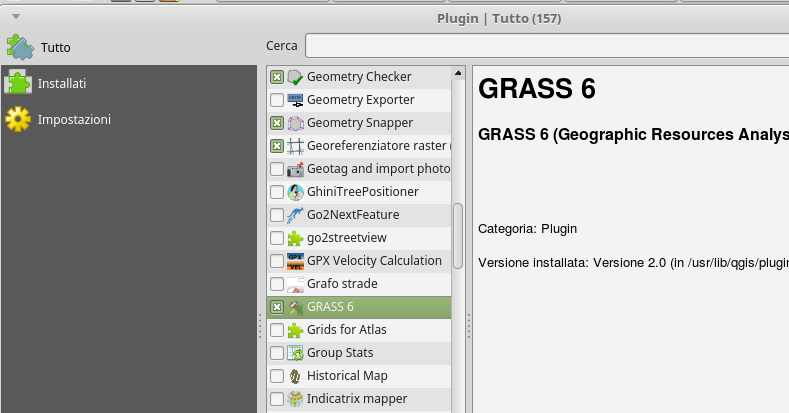Image resolution: width=789 pixels, height=413 pixels.
Task: Check the Group Stats checkbox
Action: (277, 353)
